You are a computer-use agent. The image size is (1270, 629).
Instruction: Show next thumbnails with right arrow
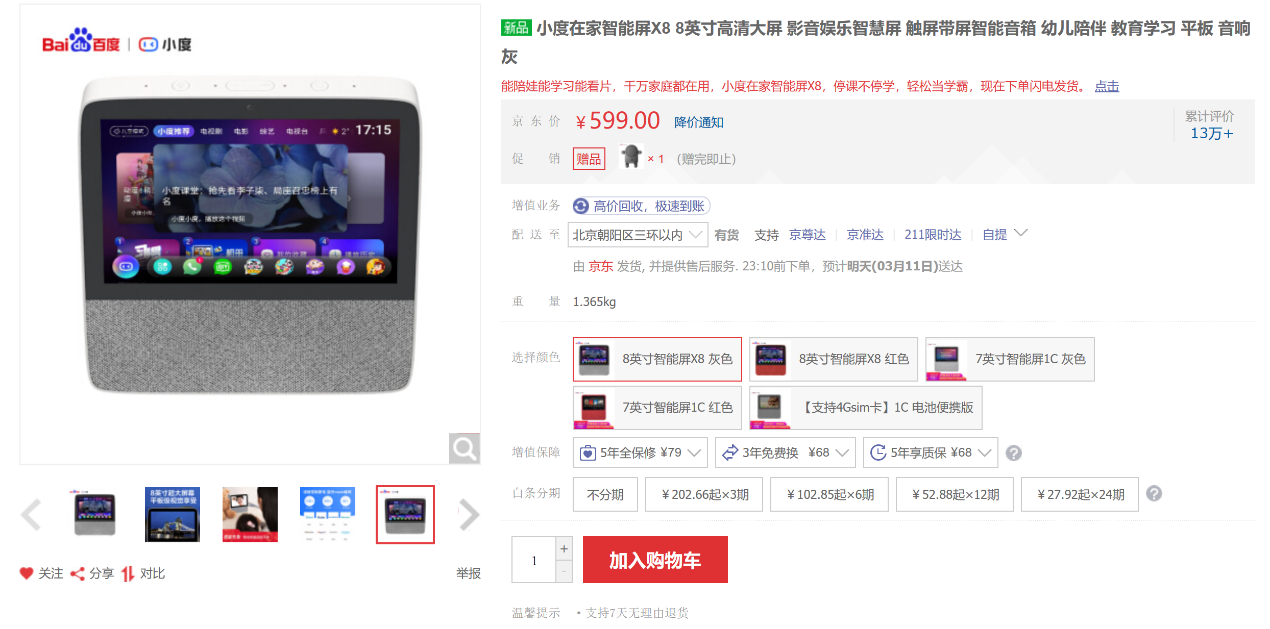[x=469, y=515]
